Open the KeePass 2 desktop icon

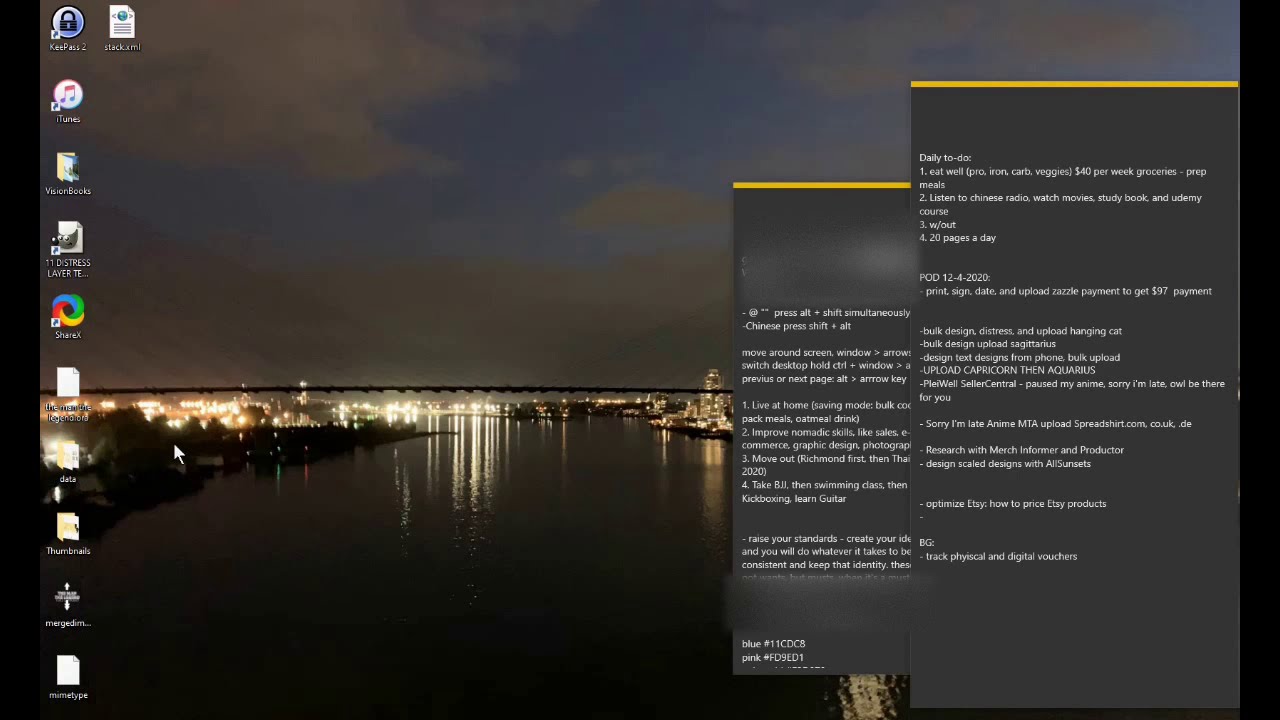click(68, 29)
